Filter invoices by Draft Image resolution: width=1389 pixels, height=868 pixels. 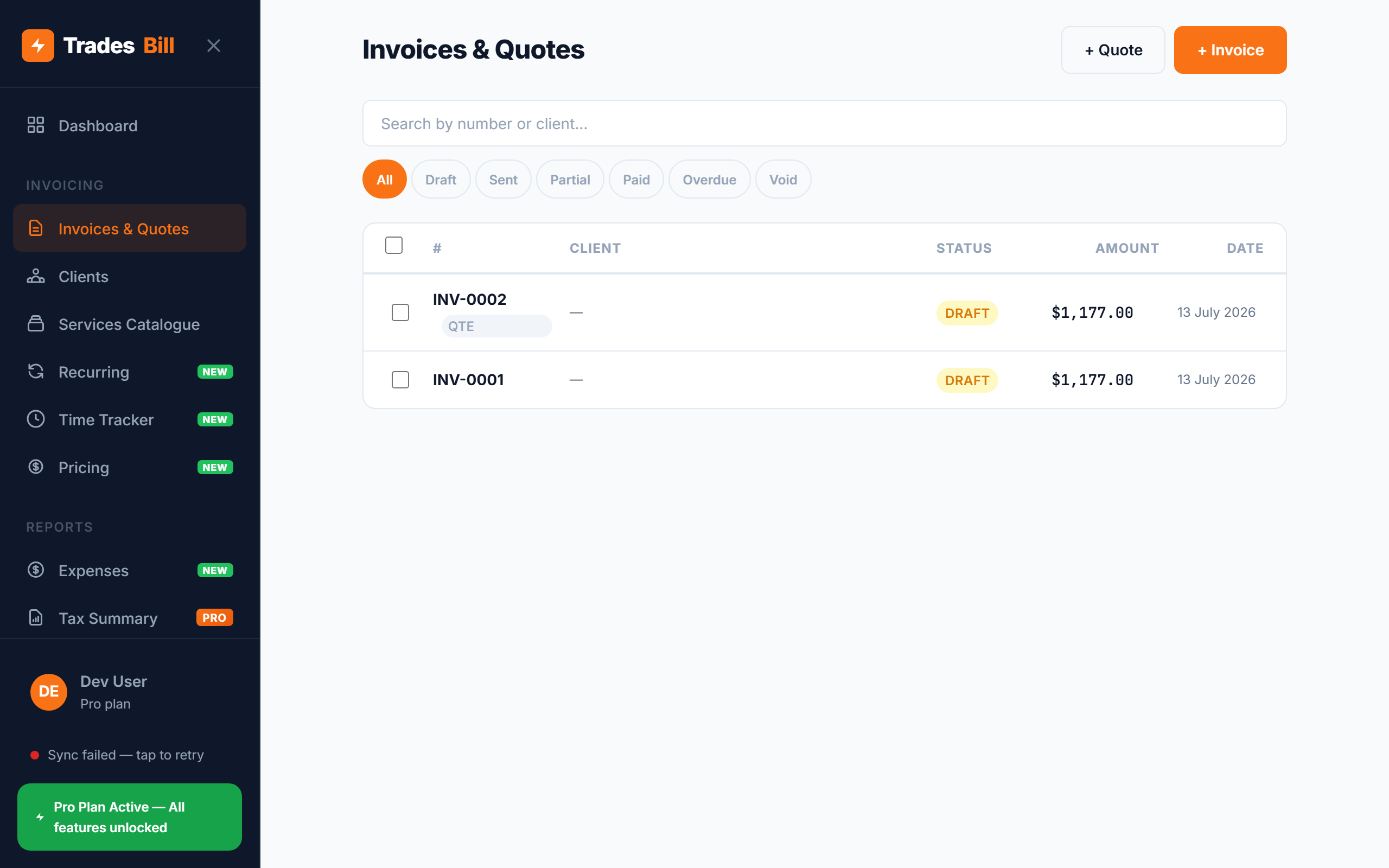[441, 179]
